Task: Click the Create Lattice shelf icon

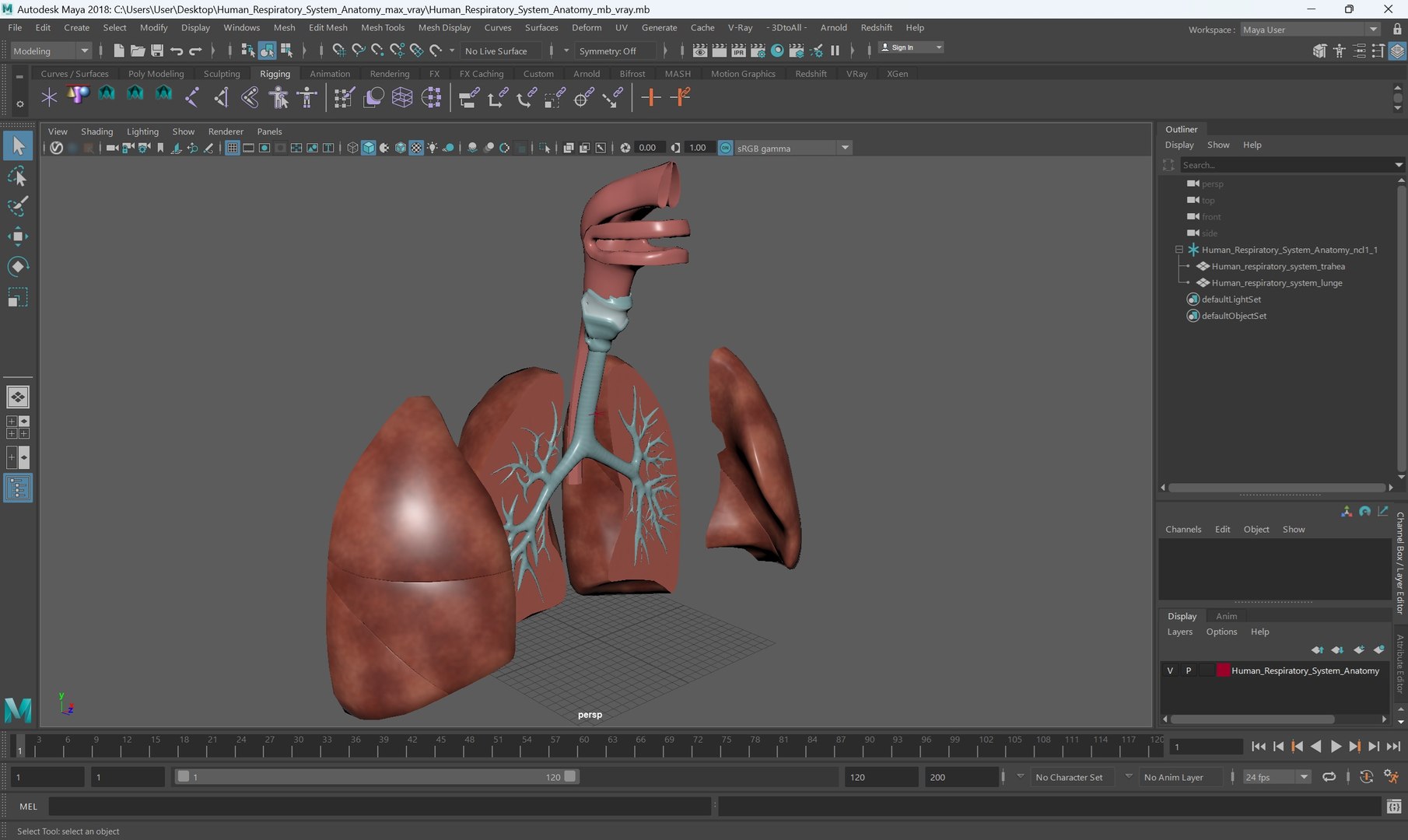Action: pyautogui.click(x=402, y=97)
